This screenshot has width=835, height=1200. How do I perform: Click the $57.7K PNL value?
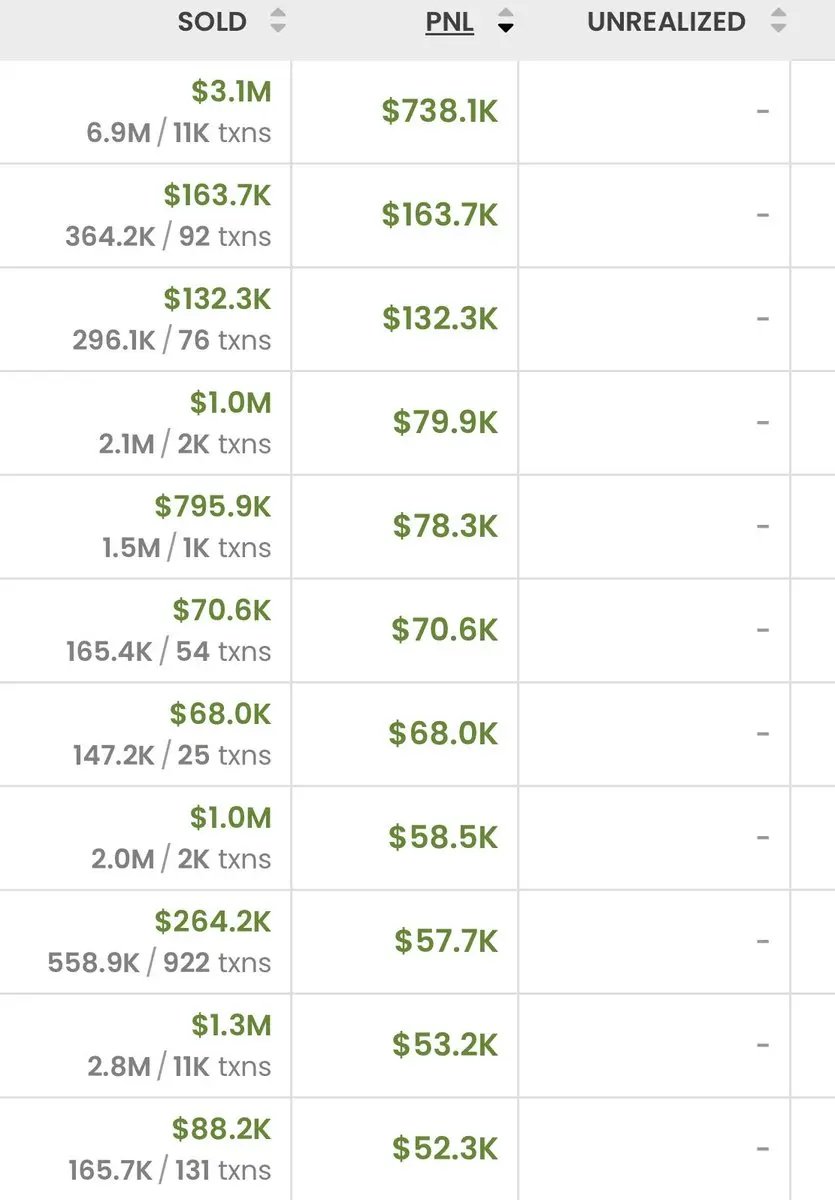(x=446, y=941)
